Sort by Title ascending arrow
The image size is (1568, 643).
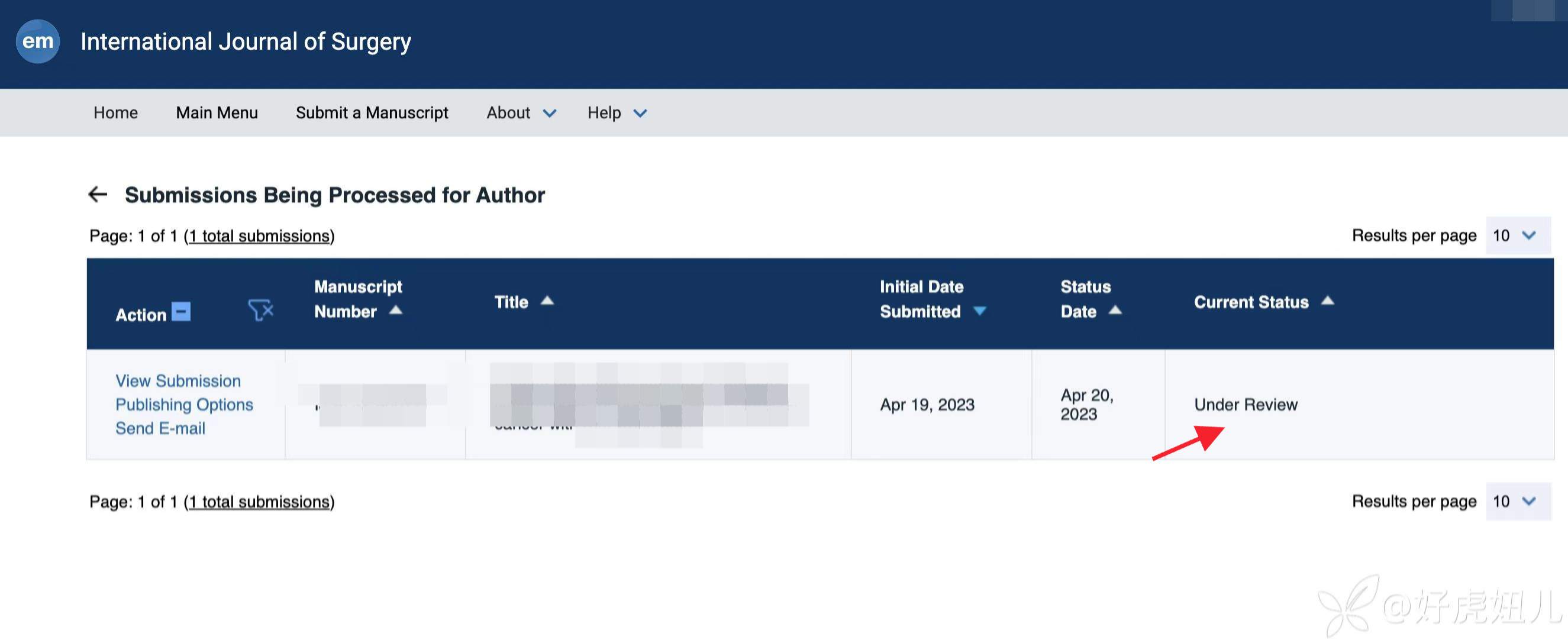point(547,301)
